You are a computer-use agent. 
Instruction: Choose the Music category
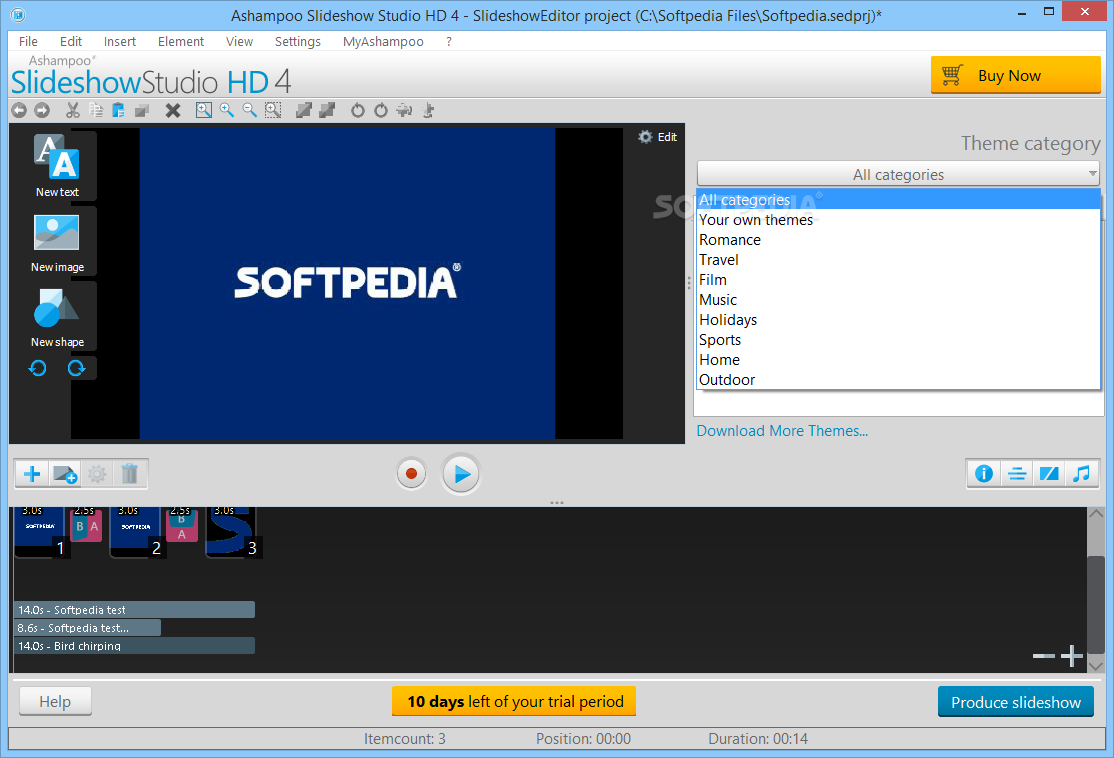point(898,300)
